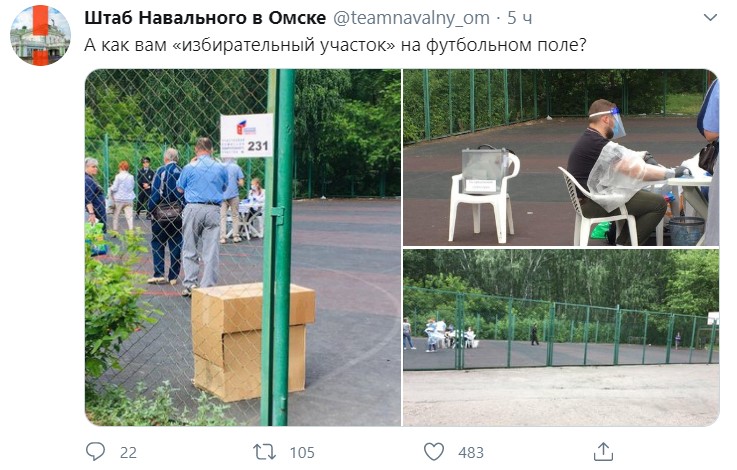Like the tweet with the heart icon

[x=434, y=452]
